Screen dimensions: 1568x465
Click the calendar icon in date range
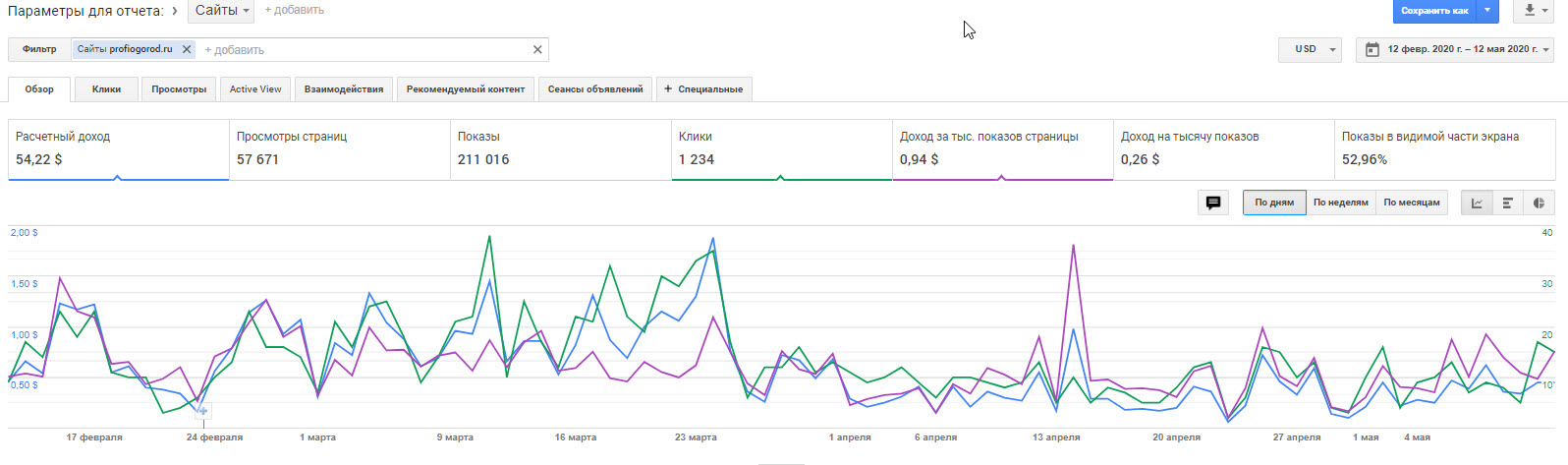coord(1372,49)
